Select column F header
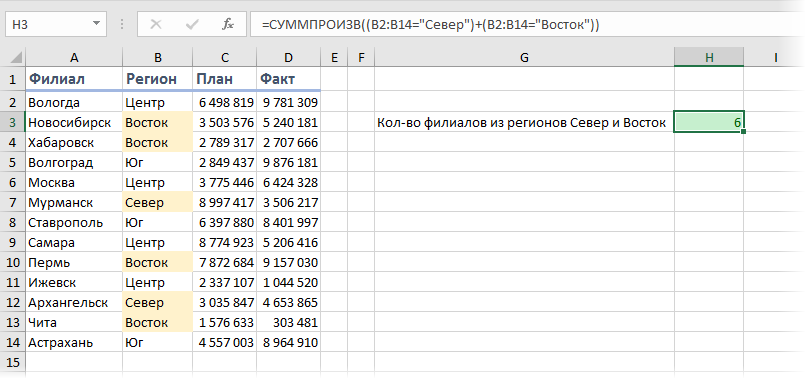 (x=361, y=58)
